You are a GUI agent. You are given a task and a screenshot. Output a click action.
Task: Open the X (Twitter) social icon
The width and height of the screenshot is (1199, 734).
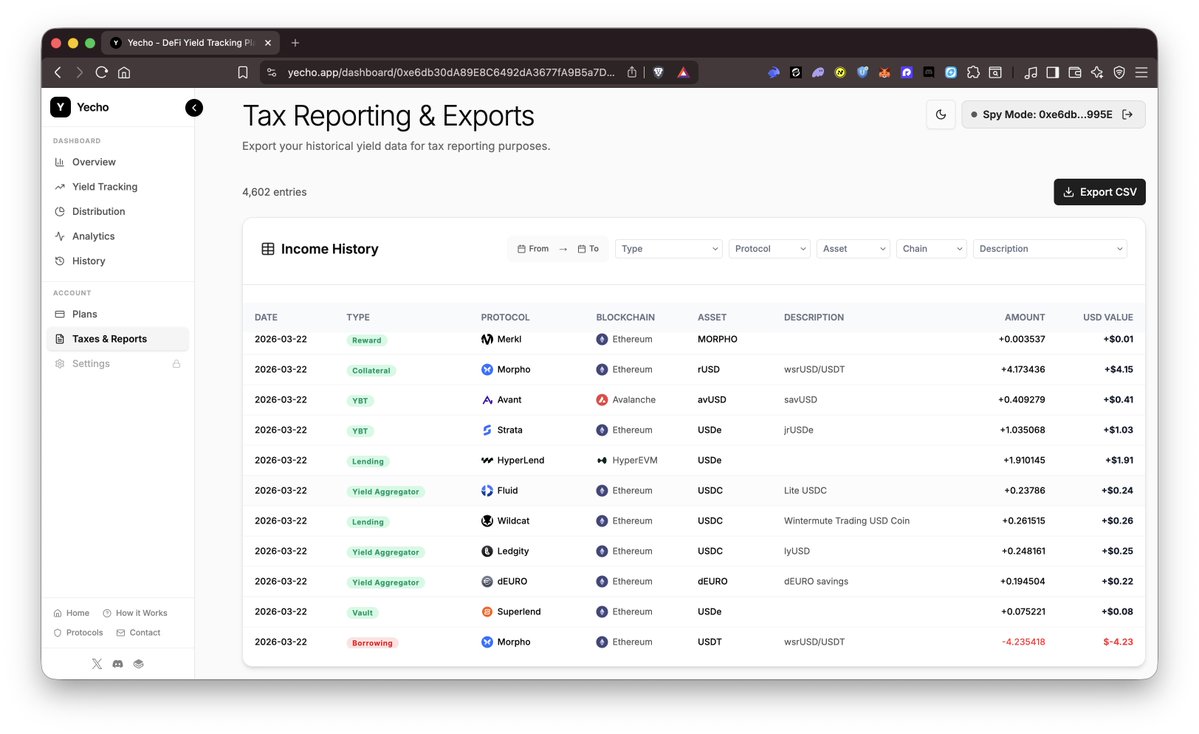[x=97, y=664]
